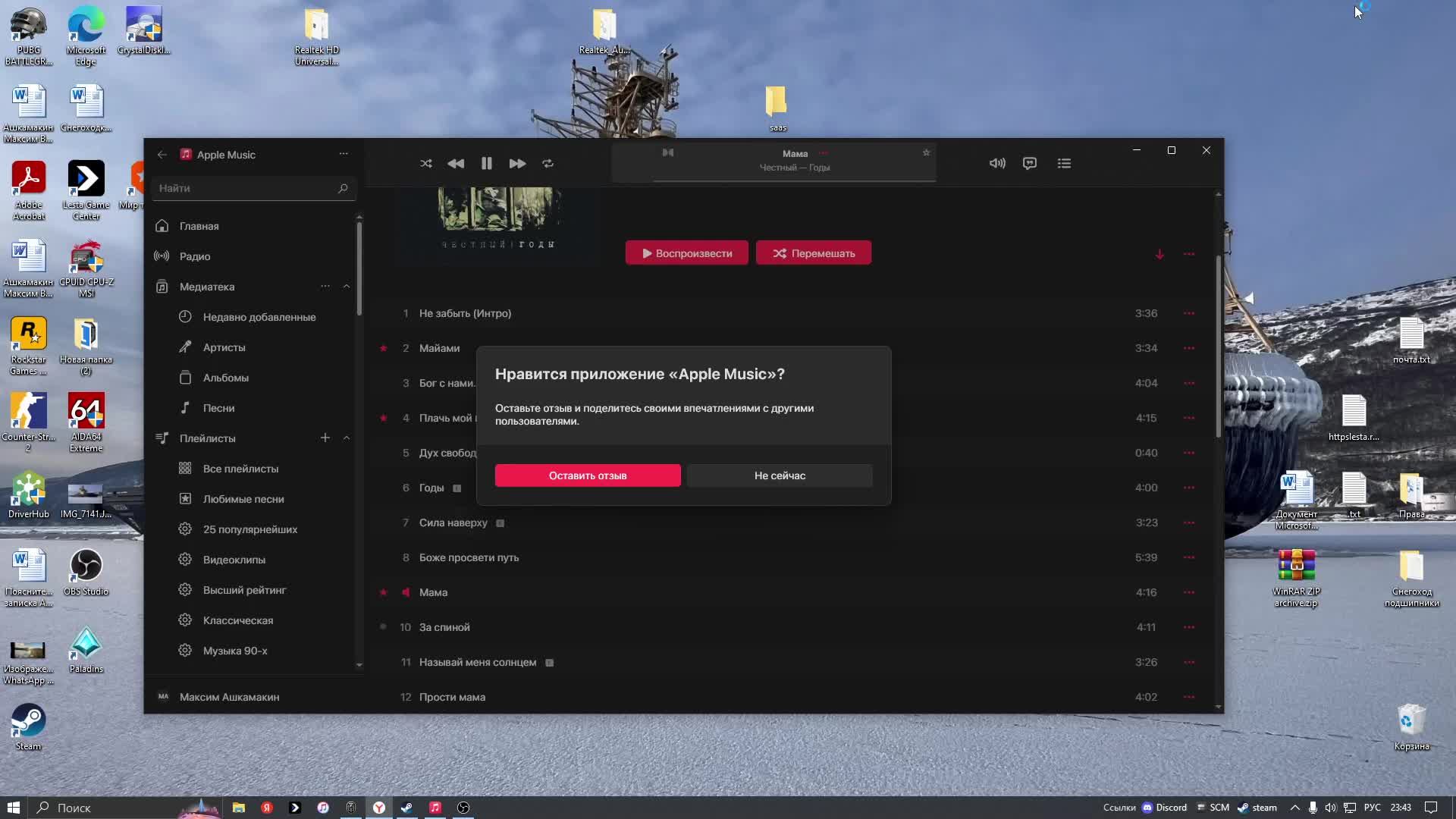Download the album with arrow icon

[1159, 254]
